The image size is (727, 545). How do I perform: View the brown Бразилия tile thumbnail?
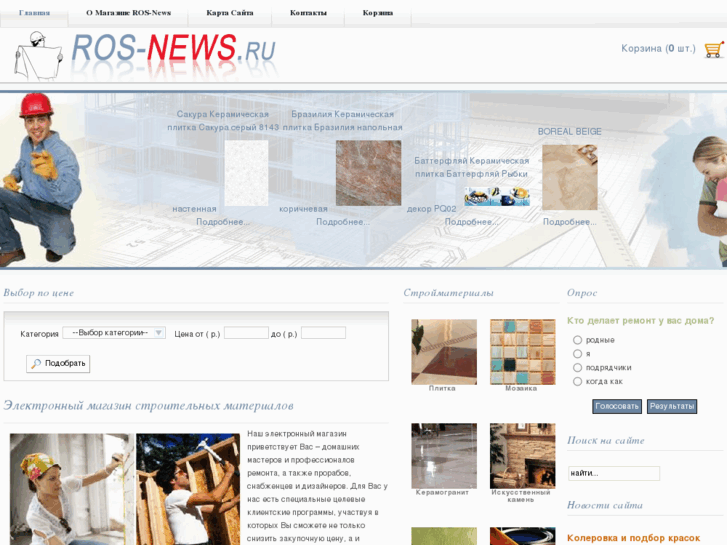tap(369, 173)
